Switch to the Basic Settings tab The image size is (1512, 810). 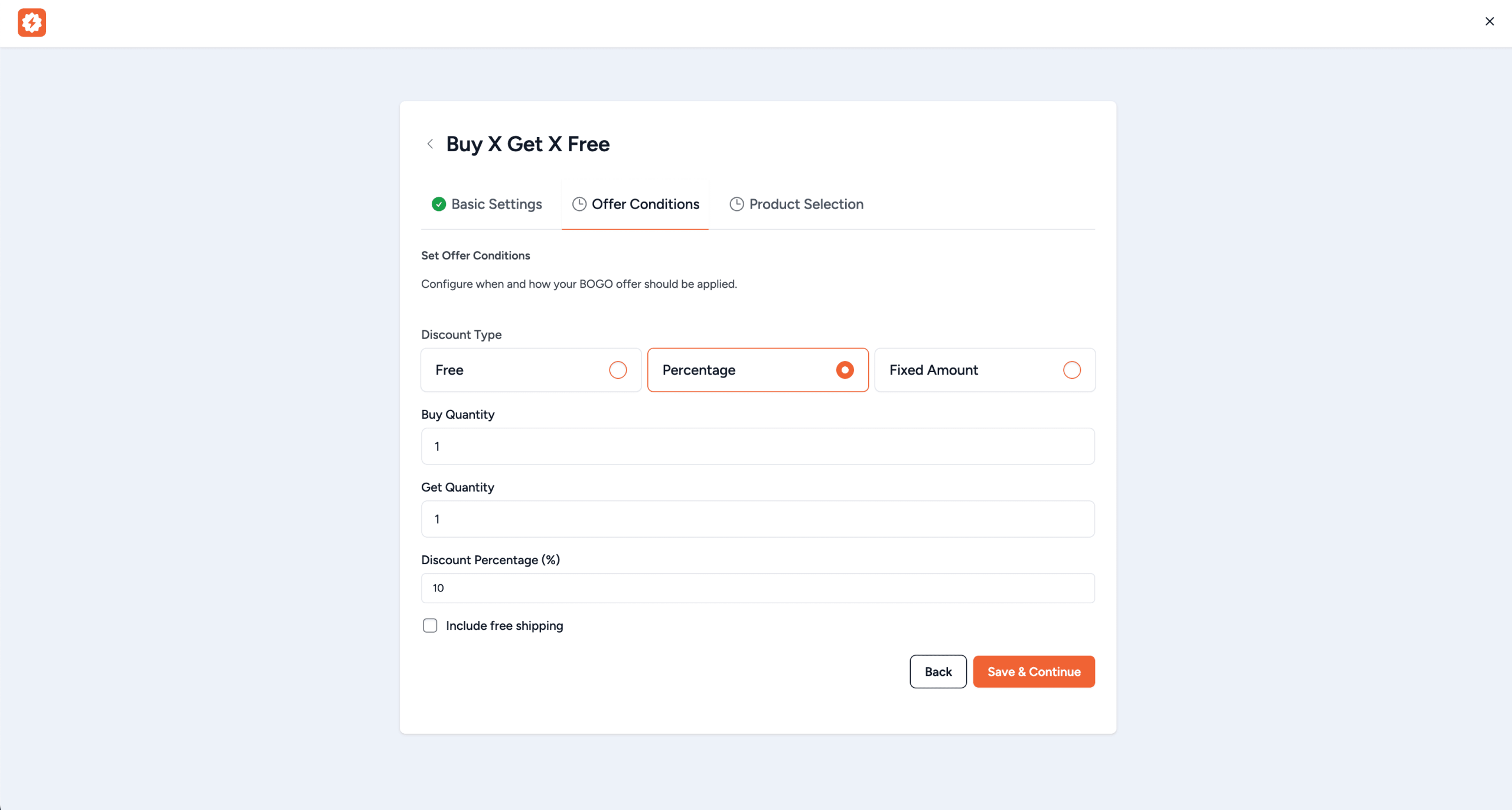496,204
